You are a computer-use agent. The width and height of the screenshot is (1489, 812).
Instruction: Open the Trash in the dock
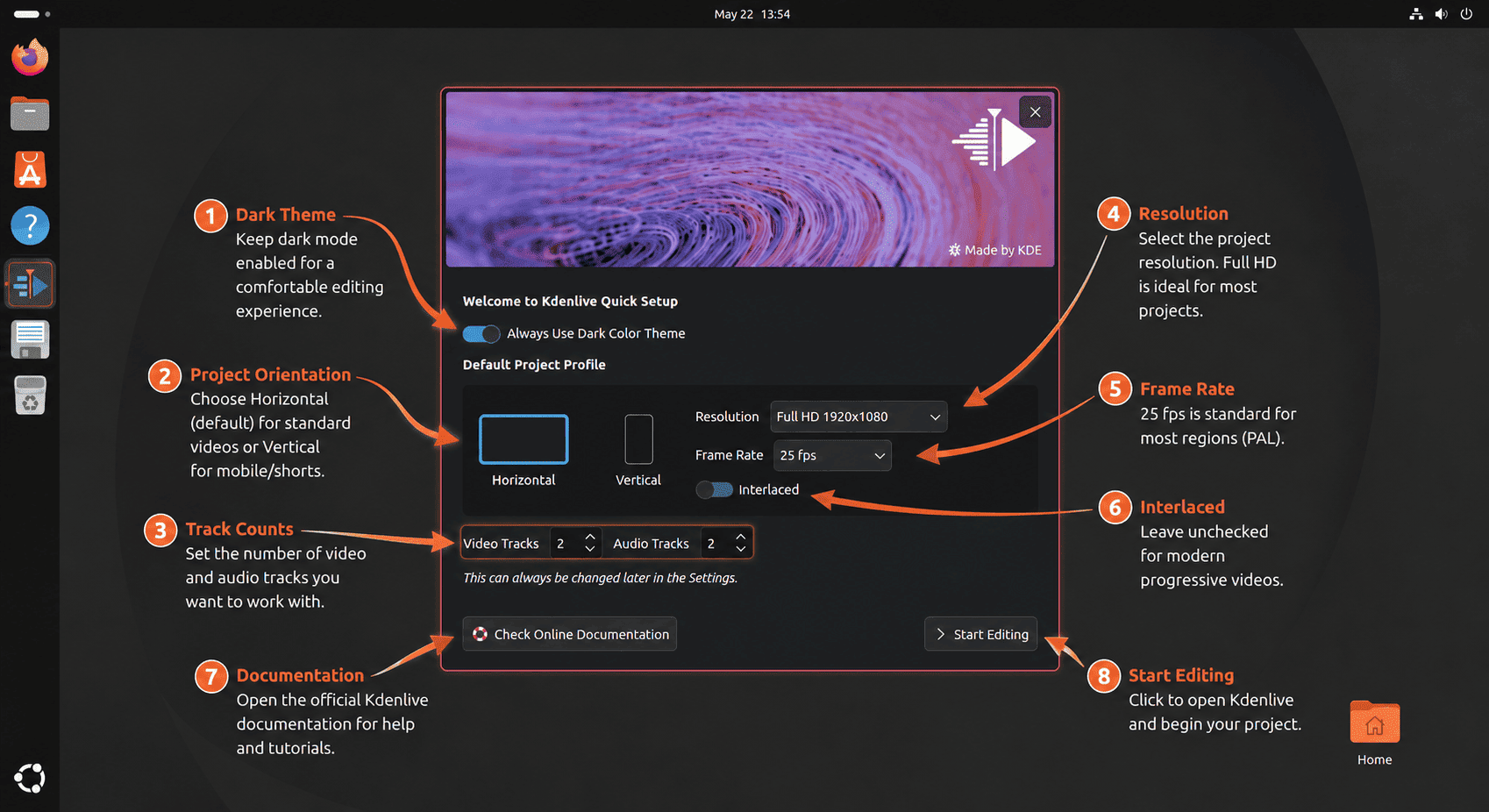pos(30,395)
